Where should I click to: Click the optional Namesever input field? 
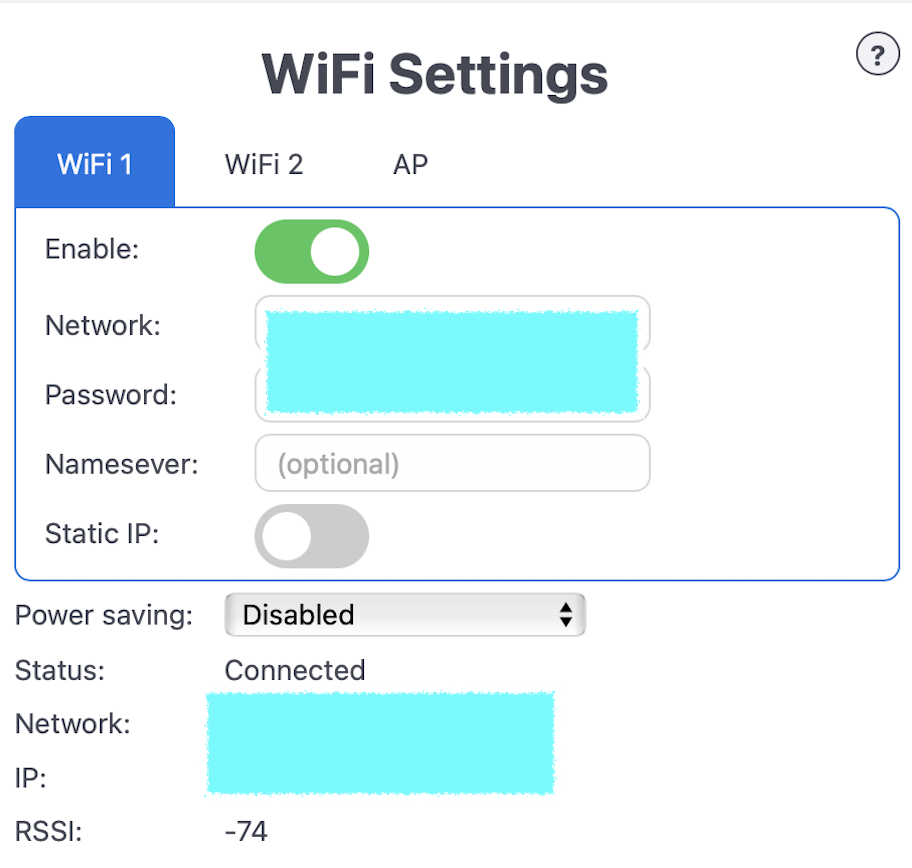pos(452,463)
